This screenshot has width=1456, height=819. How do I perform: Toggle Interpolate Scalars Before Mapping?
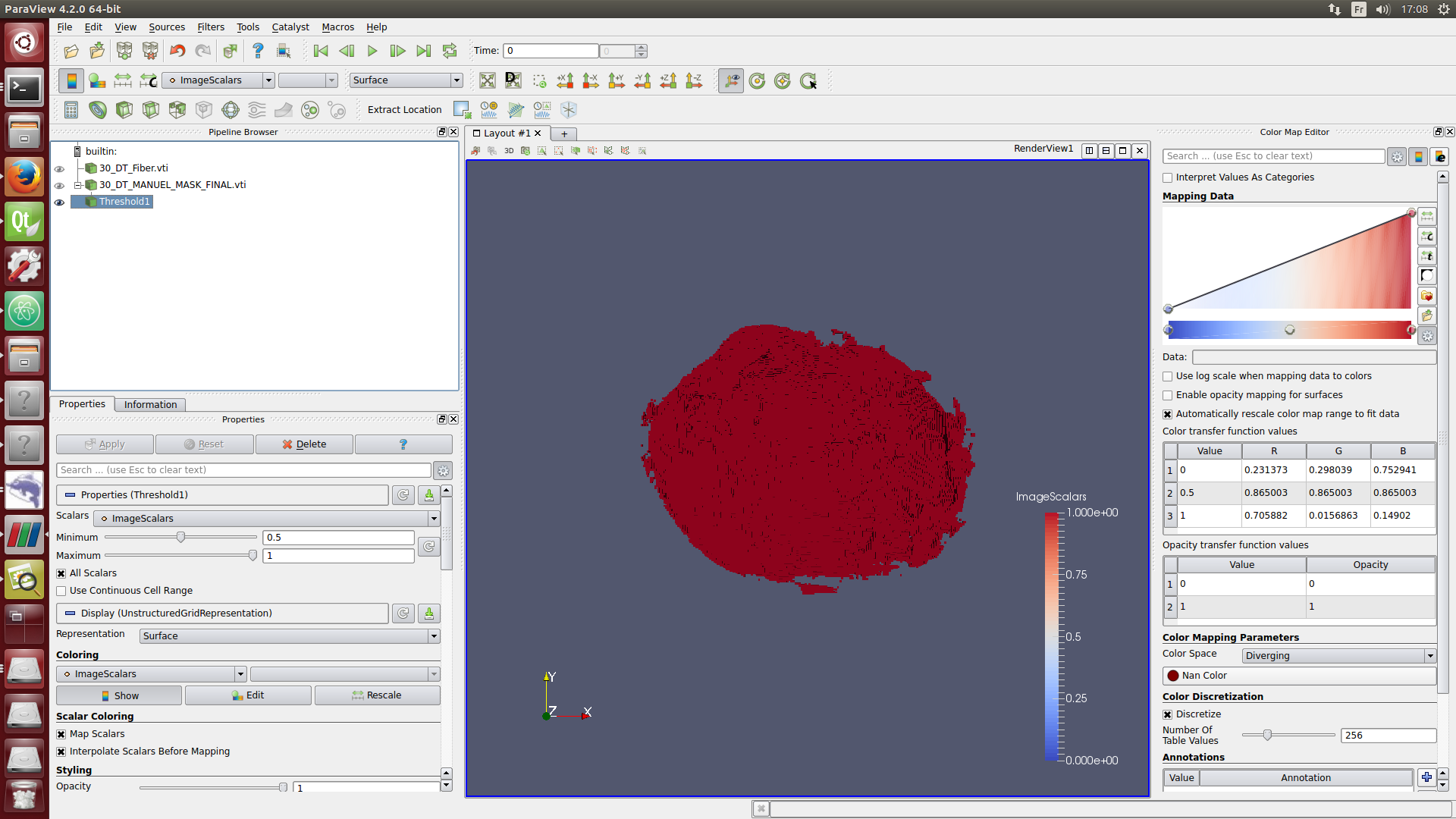click(x=61, y=752)
